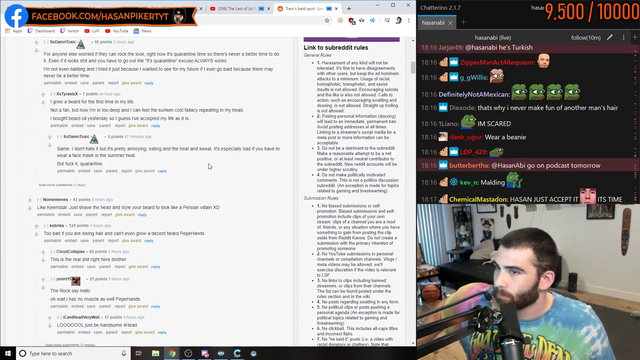Open the News bookmark
This screenshot has height=360, width=640.
coord(143,31)
